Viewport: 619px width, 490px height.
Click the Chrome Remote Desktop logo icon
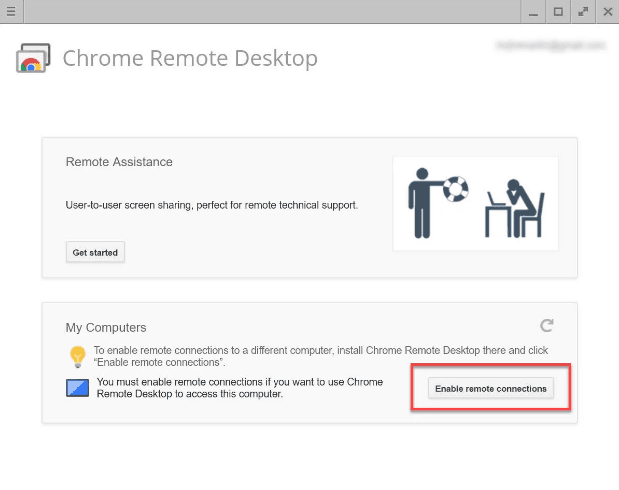[33, 59]
